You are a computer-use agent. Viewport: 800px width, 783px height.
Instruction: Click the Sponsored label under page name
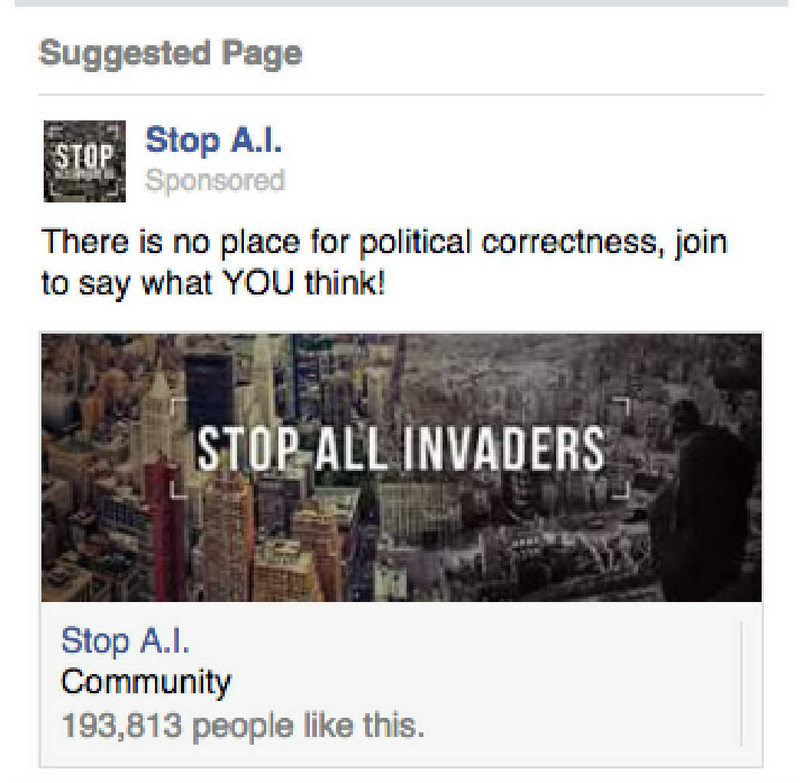[x=215, y=181]
